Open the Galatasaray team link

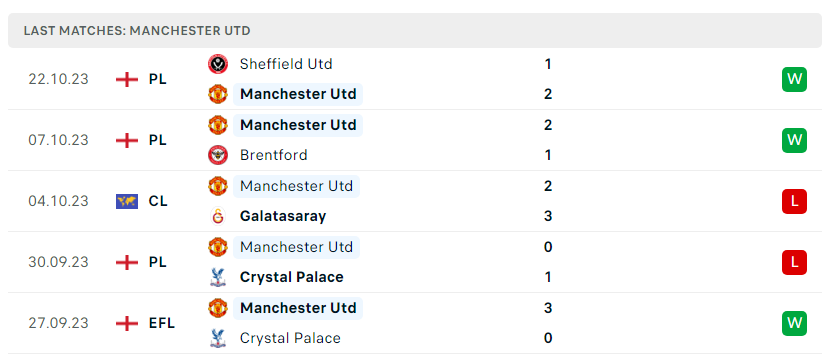click(x=282, y=216)
